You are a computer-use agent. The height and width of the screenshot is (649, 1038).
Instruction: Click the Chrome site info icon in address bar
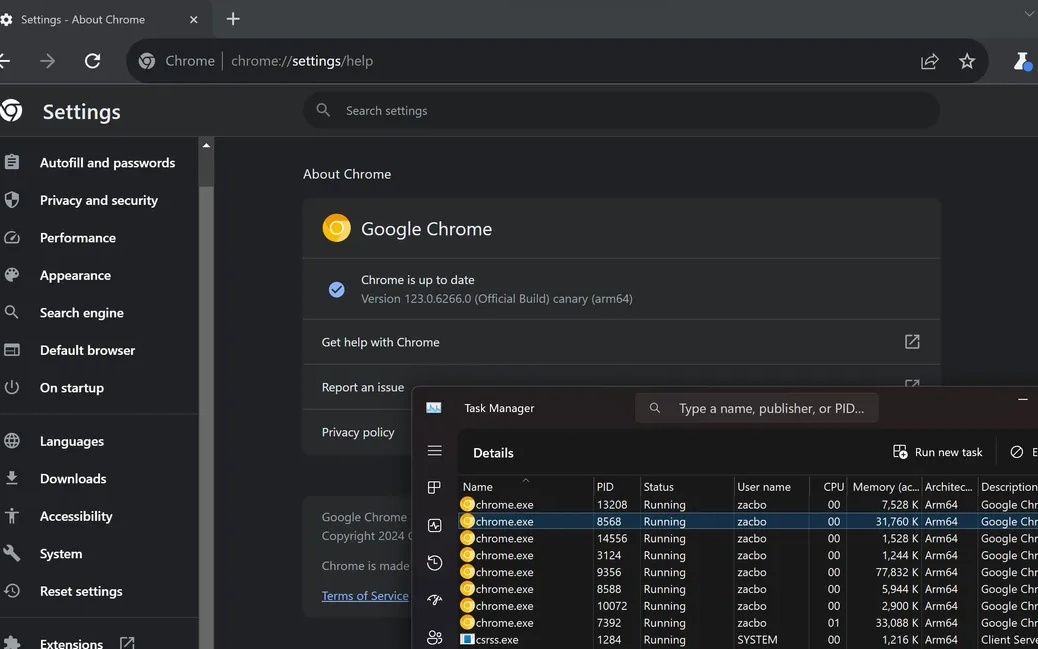147,61
